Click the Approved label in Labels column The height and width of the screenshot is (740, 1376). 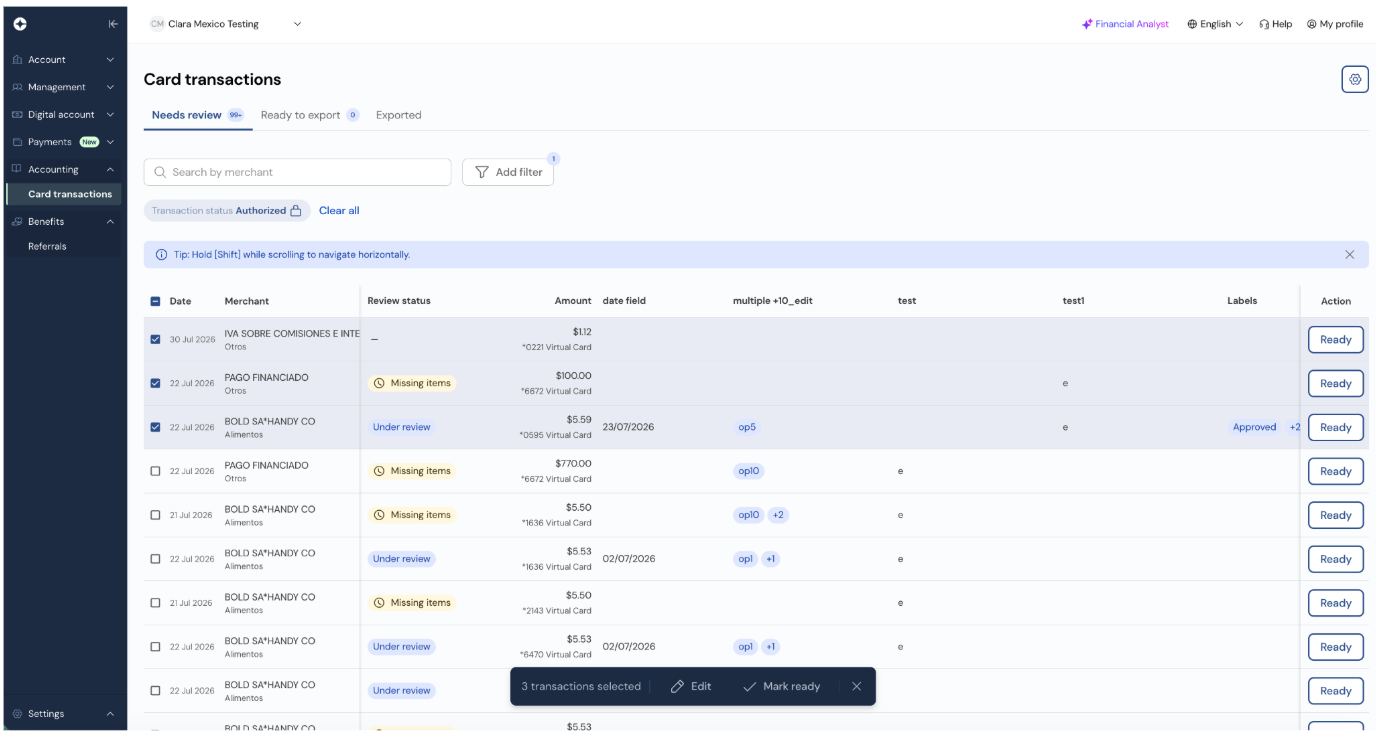pos(1254,427)
